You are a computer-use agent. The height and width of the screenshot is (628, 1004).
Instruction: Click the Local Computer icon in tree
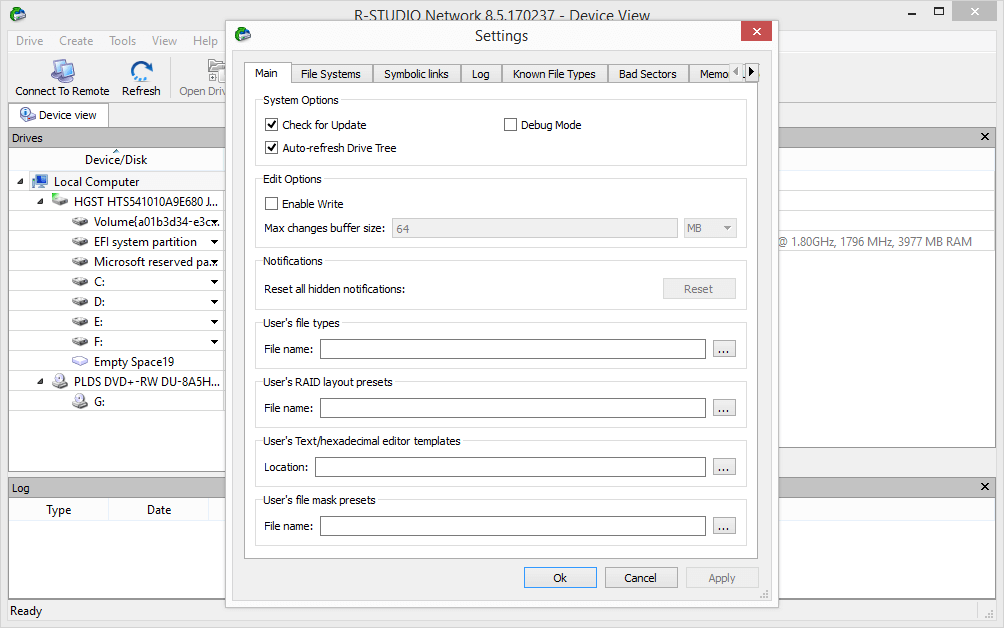point(40,181)
